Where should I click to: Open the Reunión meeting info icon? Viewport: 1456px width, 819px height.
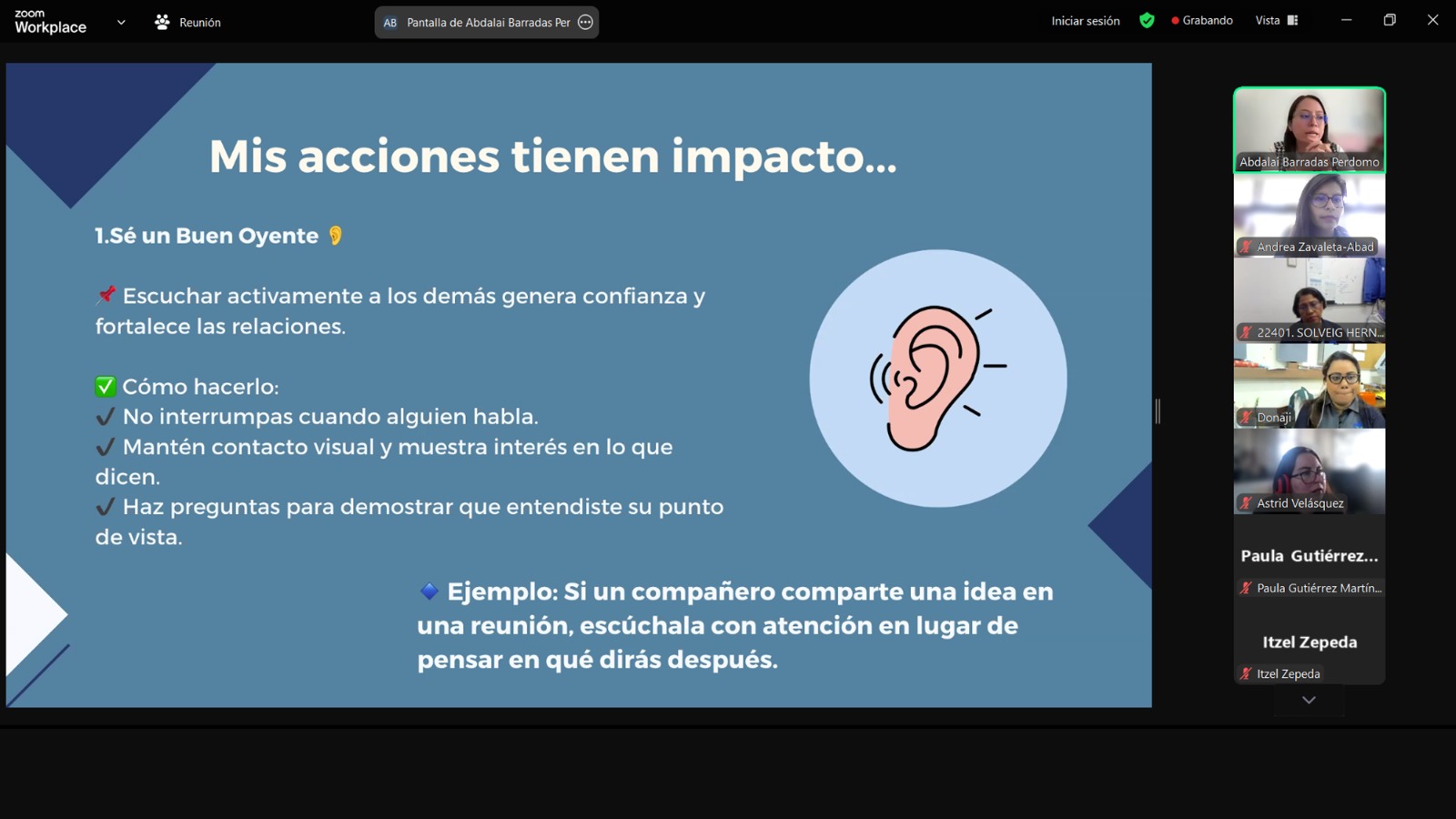[162, 22]
